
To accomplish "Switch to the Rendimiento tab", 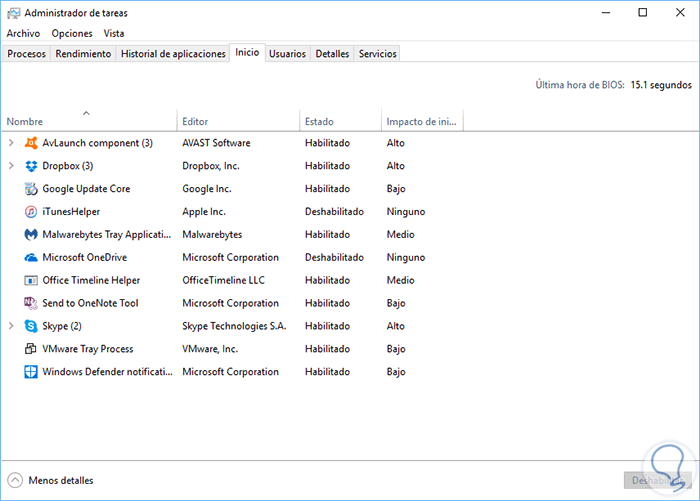I will pos(83,54).
